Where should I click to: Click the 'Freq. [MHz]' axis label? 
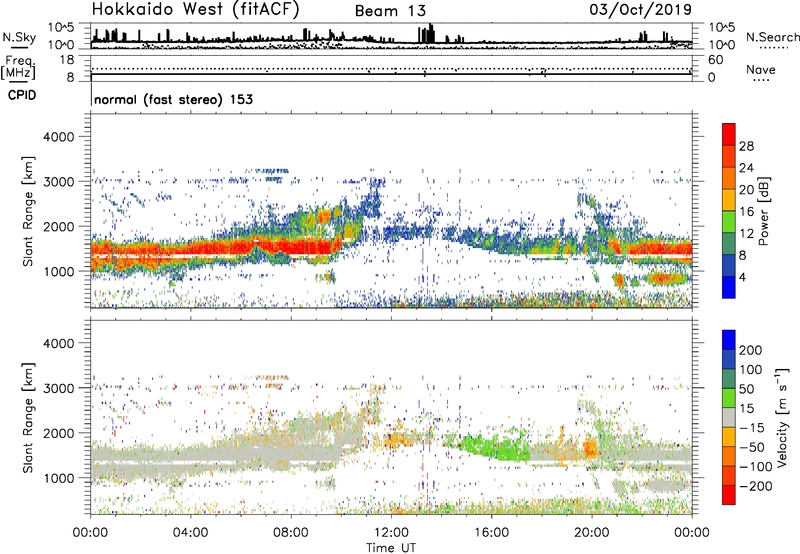pyautogui.click(x=19, y=67)
